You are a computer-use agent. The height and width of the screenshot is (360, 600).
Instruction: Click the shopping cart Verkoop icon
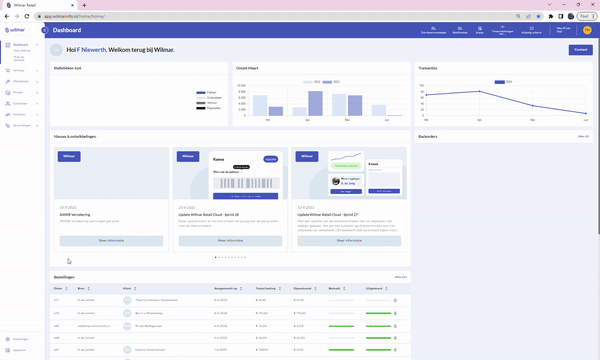(8, 70)
